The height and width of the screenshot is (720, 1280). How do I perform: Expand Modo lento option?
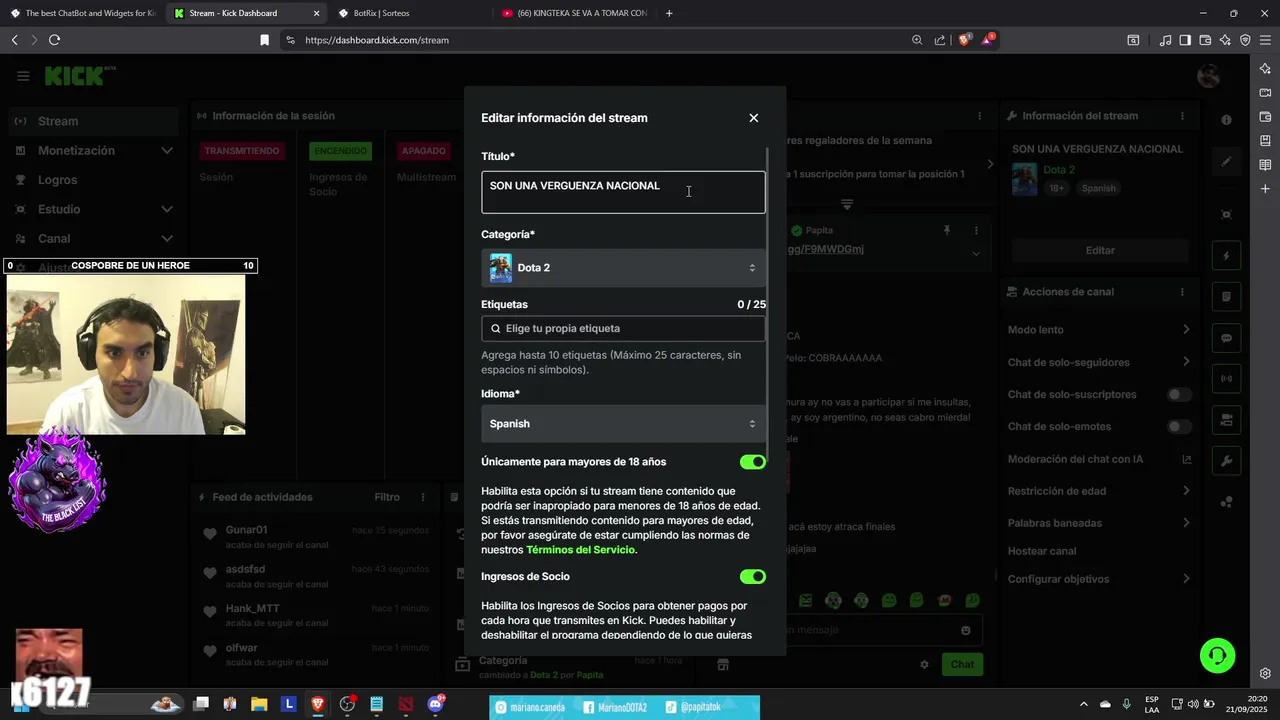coord(1099,330)
